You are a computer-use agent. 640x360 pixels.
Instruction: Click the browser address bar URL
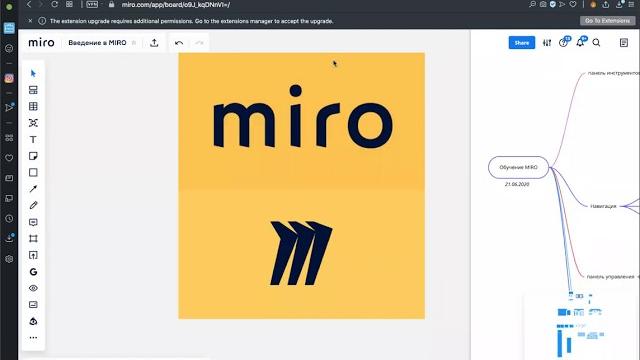coord(176,4)
